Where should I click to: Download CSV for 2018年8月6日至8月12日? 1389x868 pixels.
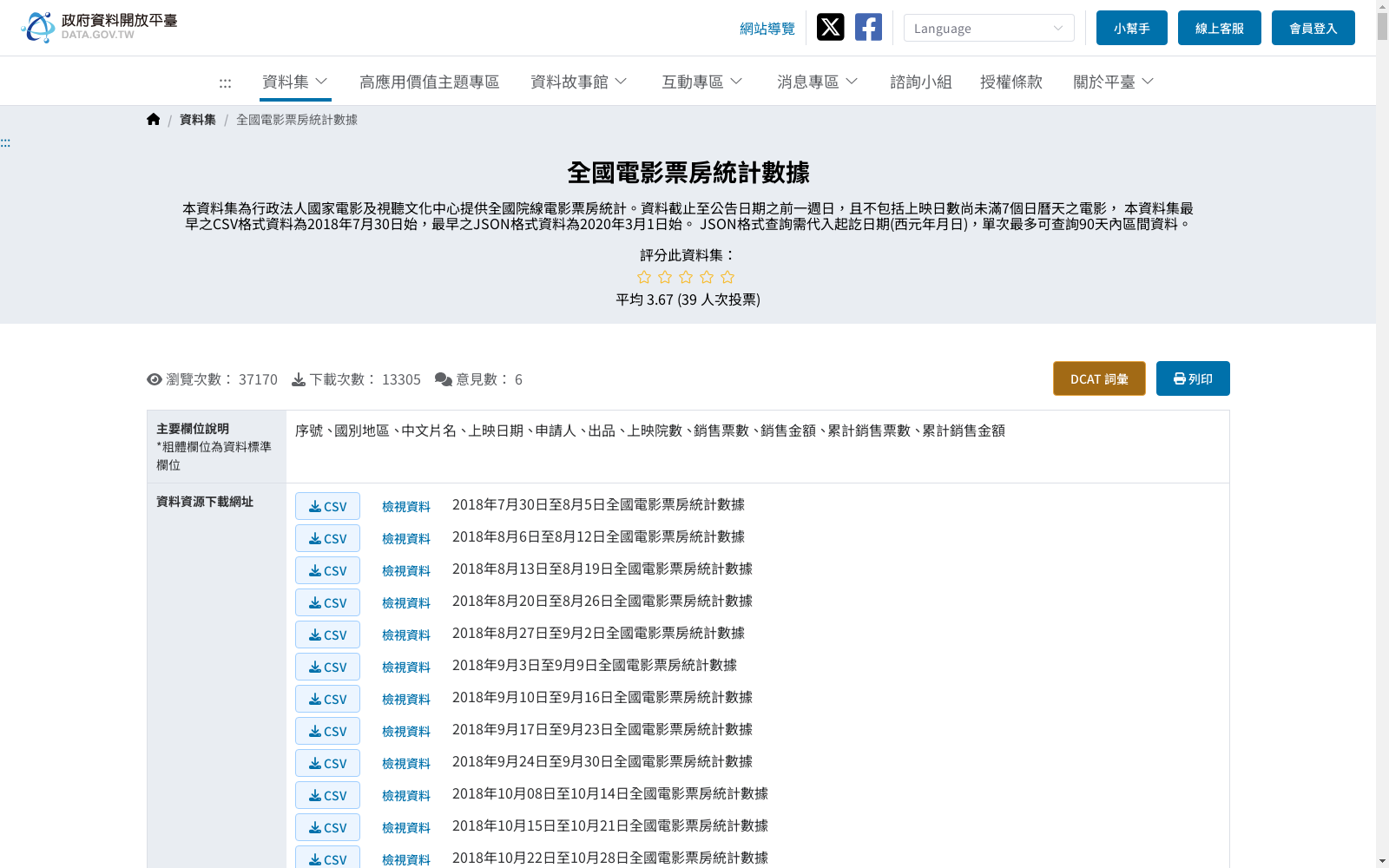[x=327, y=538]
